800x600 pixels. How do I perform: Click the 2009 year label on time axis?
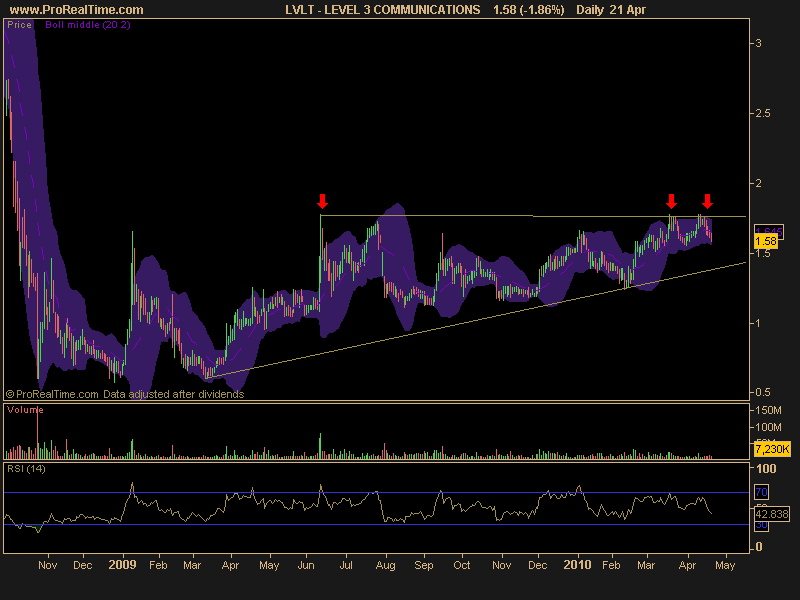coord(122,565)
